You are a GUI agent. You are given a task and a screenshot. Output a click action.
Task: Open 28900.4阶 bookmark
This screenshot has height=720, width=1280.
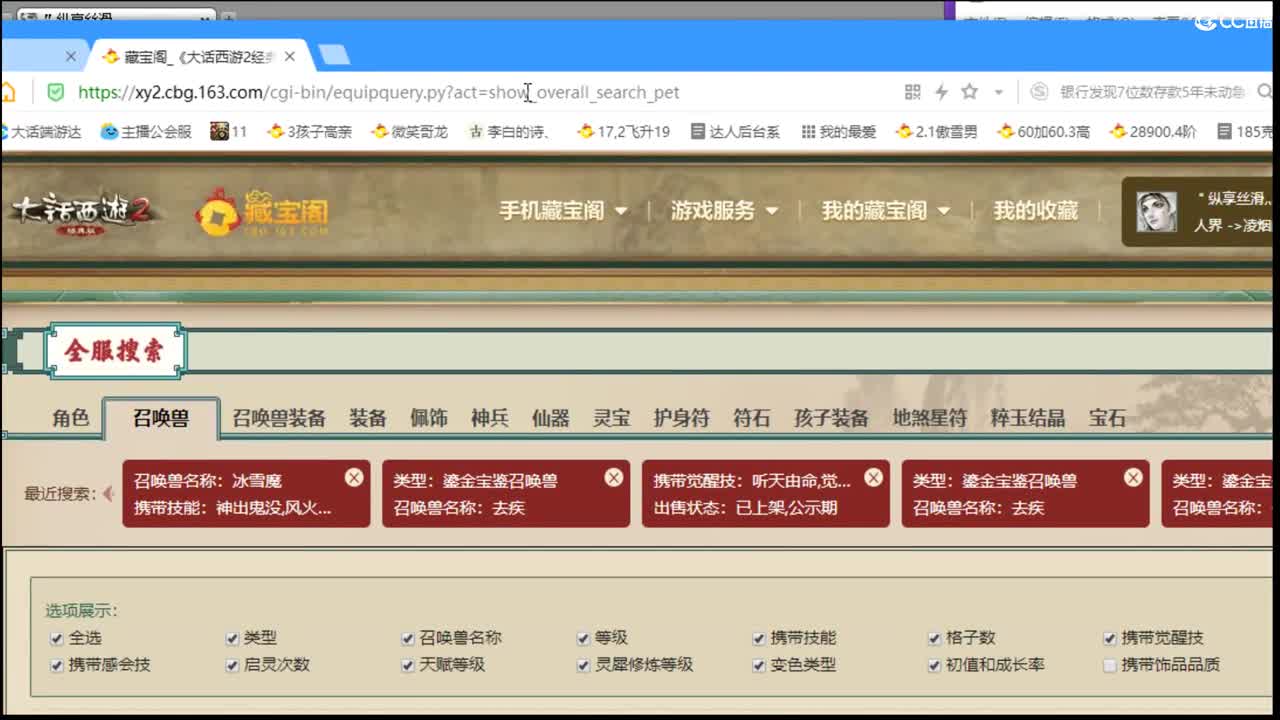[1152, 131]
